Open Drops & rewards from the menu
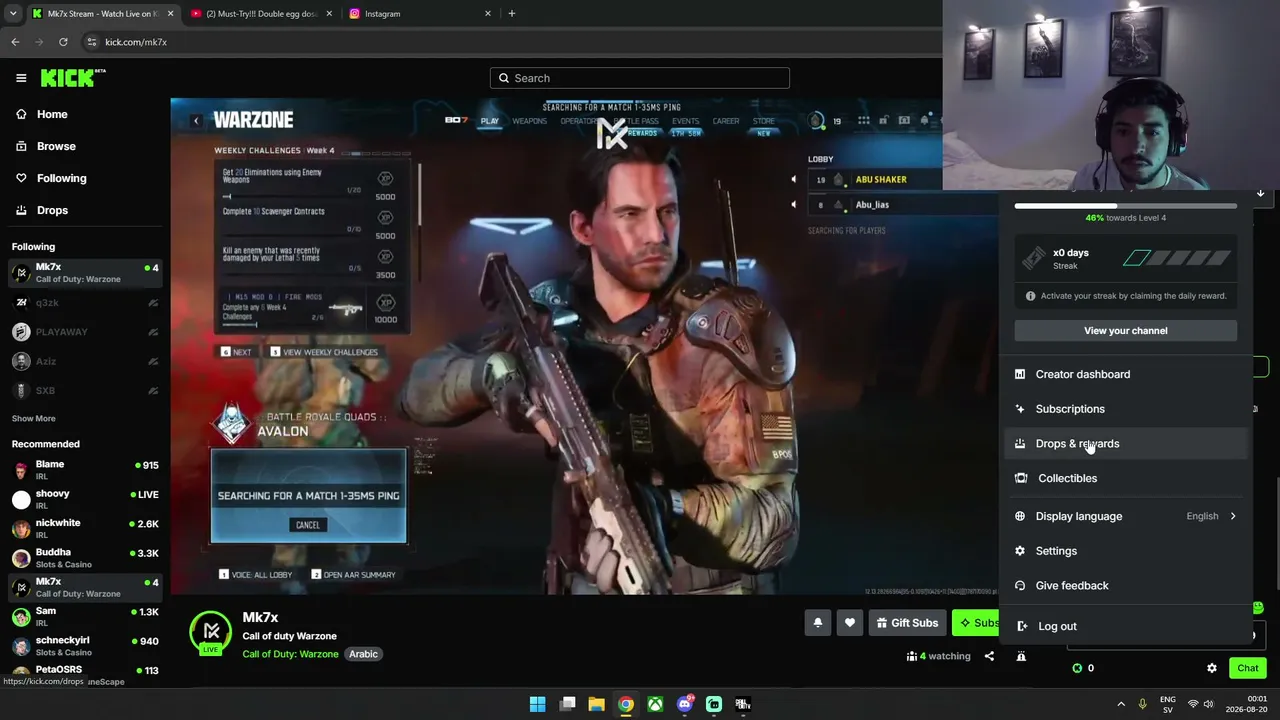Viewport: 1280px width, 720px height. coord(1126,444)
